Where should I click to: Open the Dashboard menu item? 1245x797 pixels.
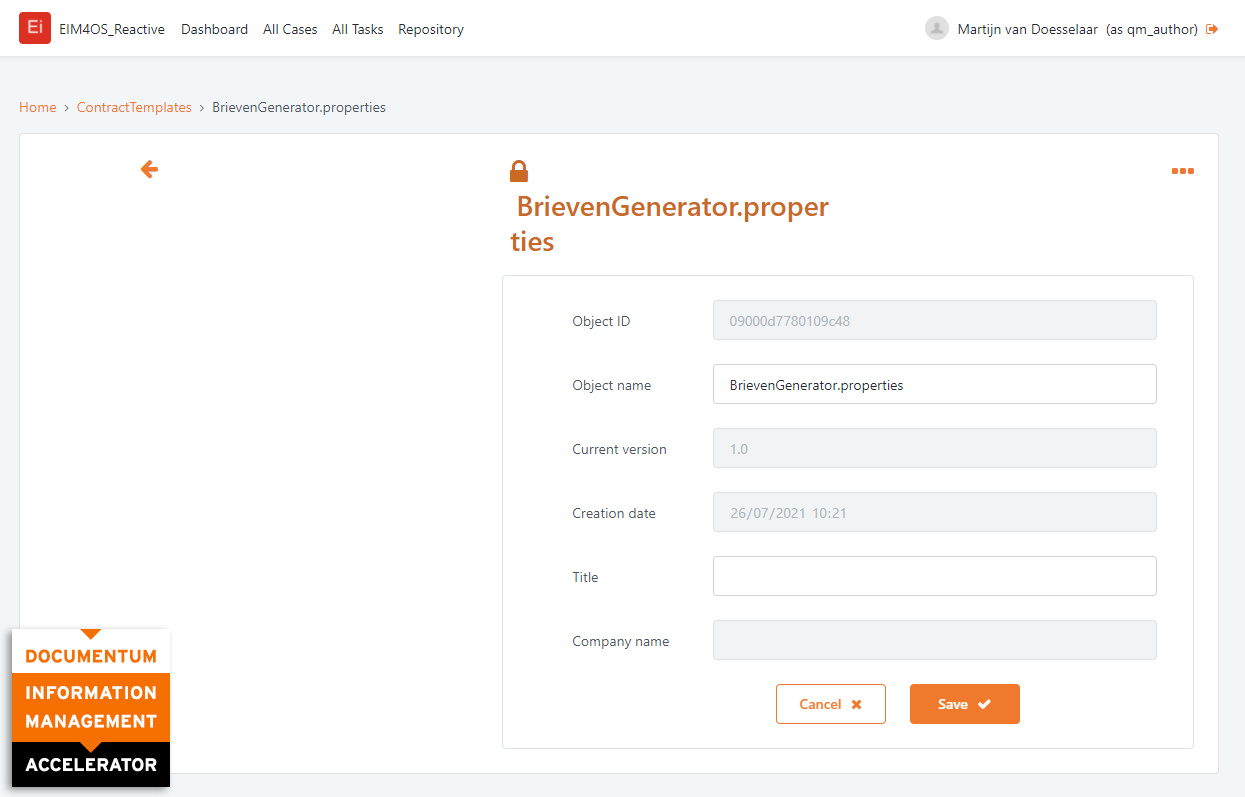[214, 29]
